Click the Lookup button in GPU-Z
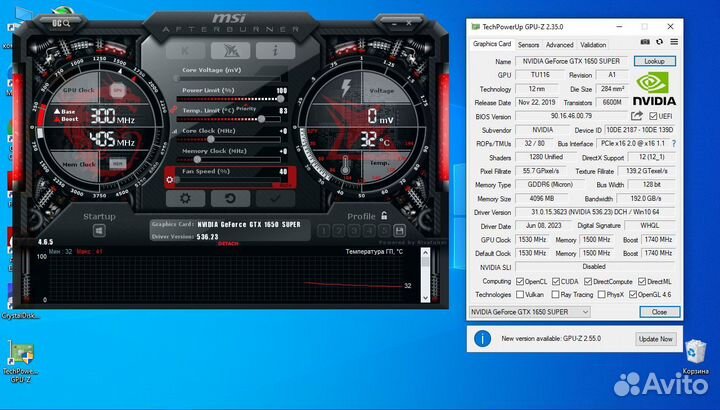The width and height of the screenshot is (720, 410). [654, 61]
